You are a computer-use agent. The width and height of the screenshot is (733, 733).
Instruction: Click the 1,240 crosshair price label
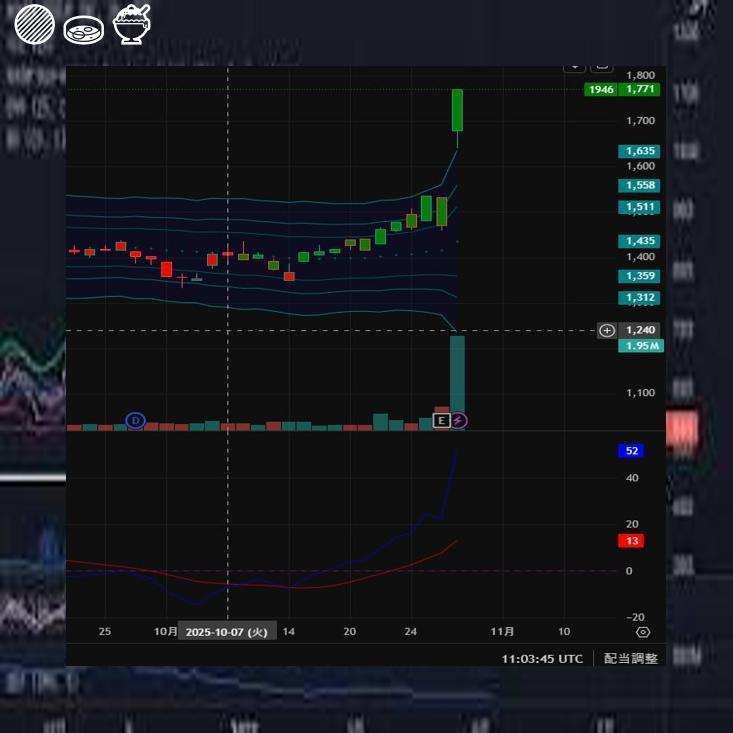click(640, 331)
